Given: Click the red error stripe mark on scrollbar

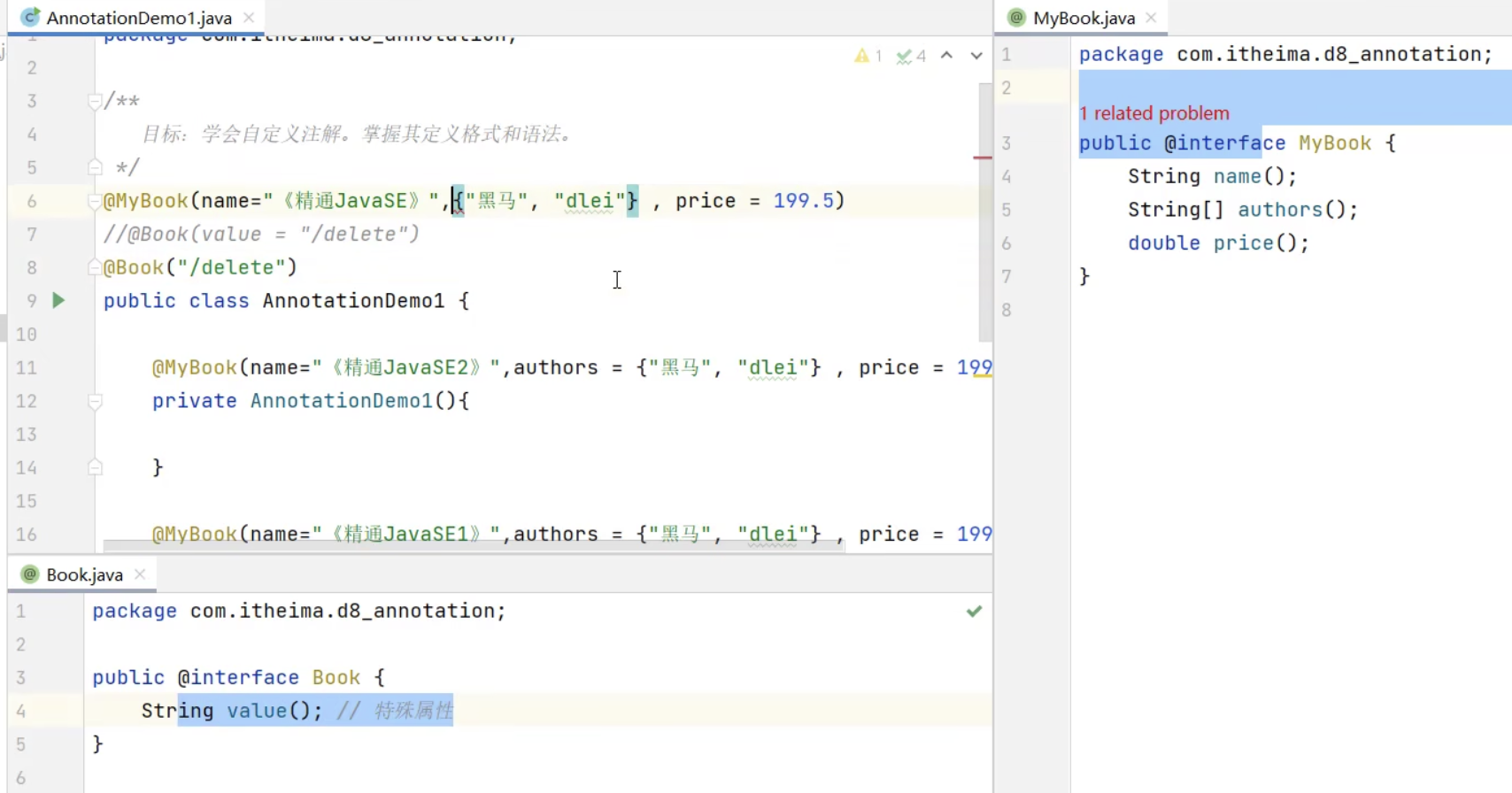Looking at the screenshot, I should click(983, 158).
